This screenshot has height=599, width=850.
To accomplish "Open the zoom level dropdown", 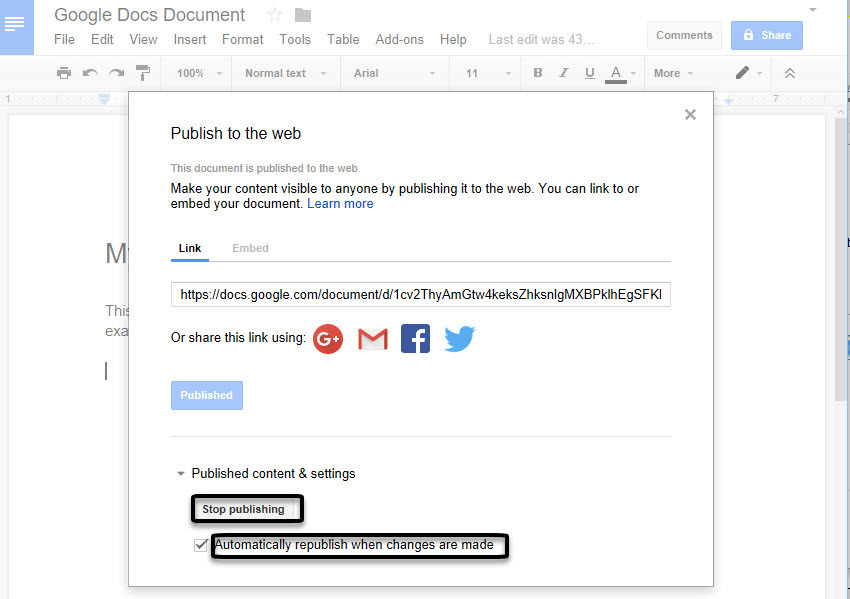I will (196, 73).
